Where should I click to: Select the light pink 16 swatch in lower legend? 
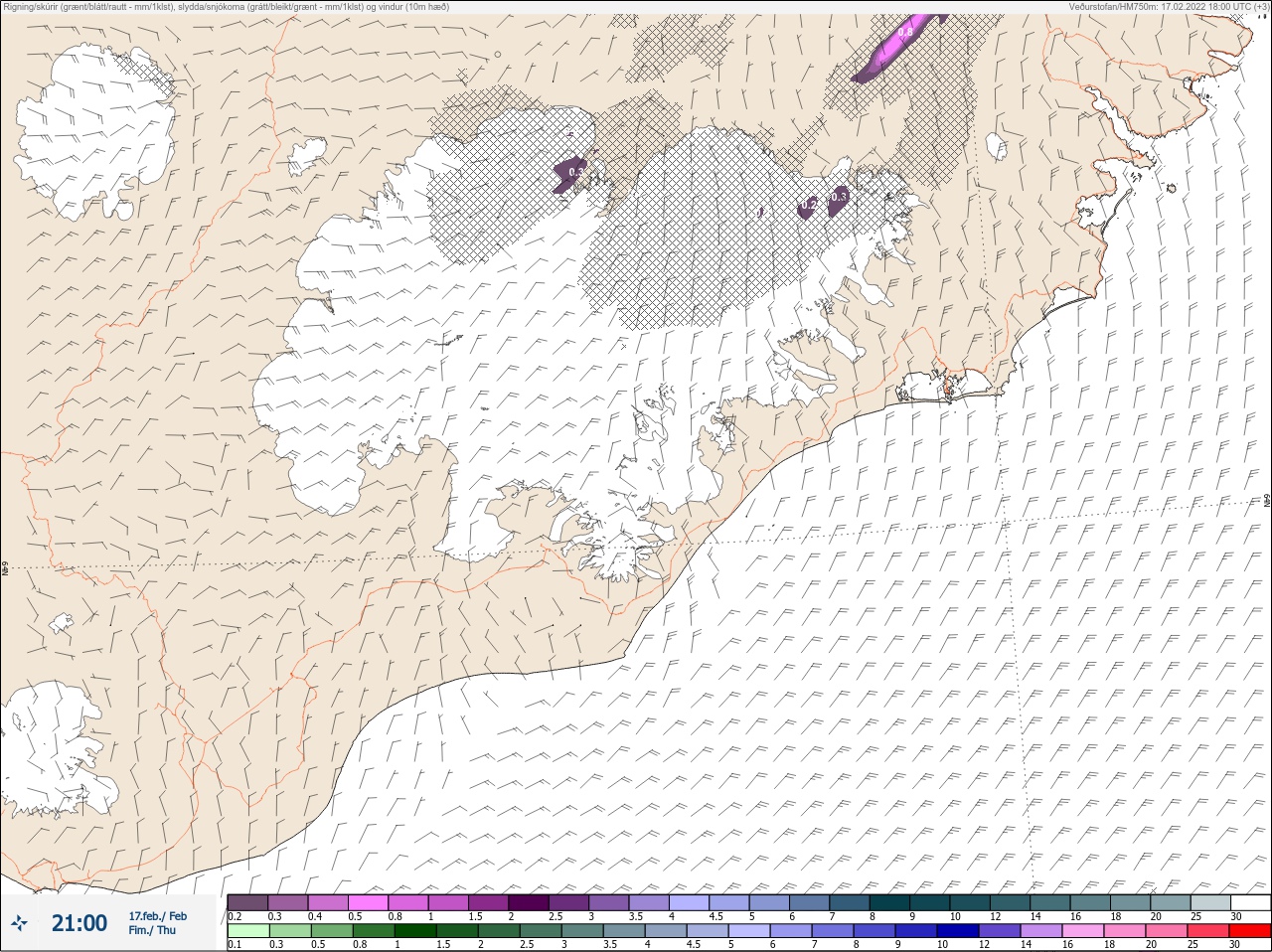click(1082, 931)
